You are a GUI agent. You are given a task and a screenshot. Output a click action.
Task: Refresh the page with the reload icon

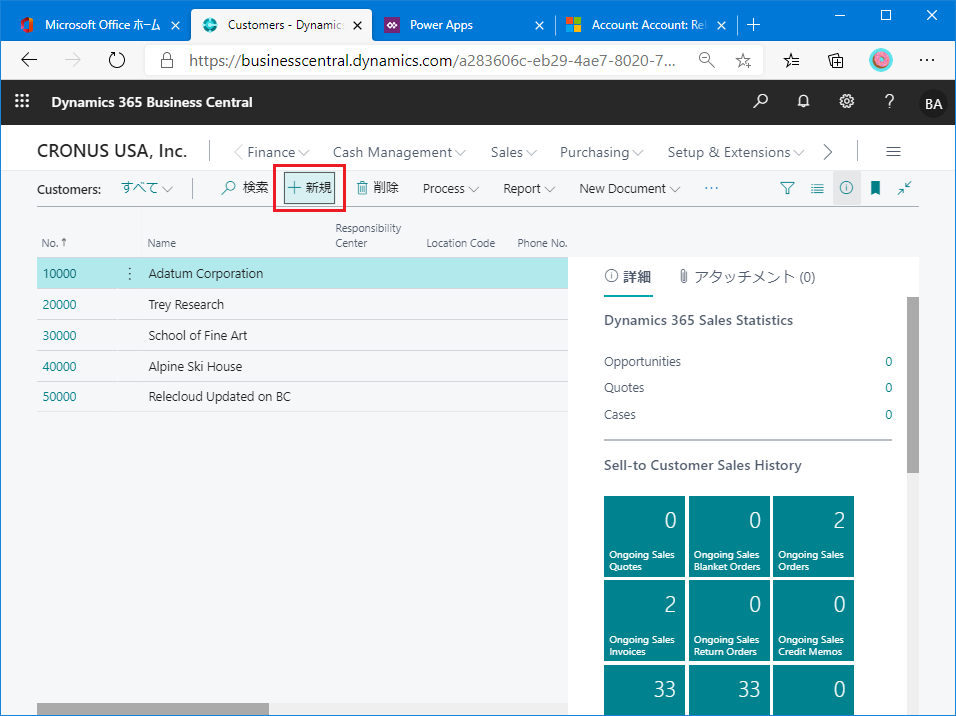(116, 60)
